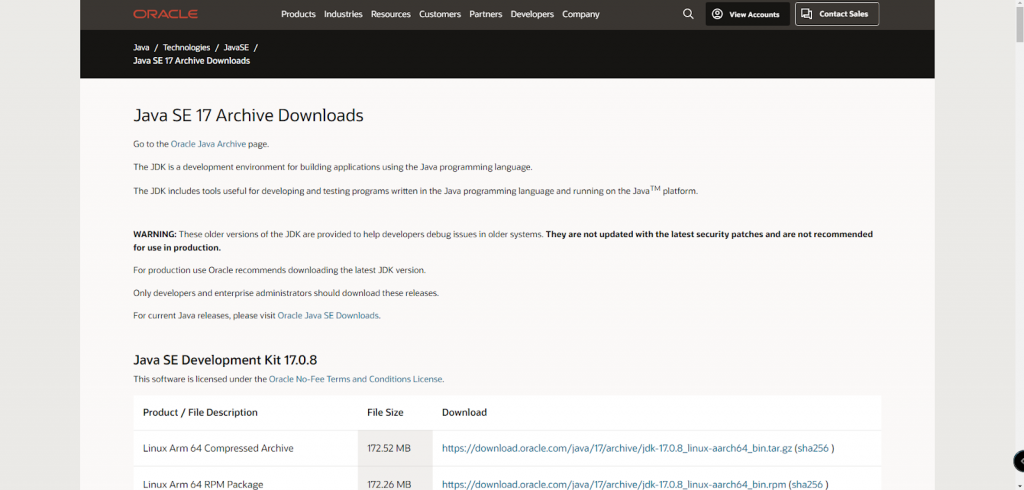
Task: Click the Contact Sales button
Action: 837,14
